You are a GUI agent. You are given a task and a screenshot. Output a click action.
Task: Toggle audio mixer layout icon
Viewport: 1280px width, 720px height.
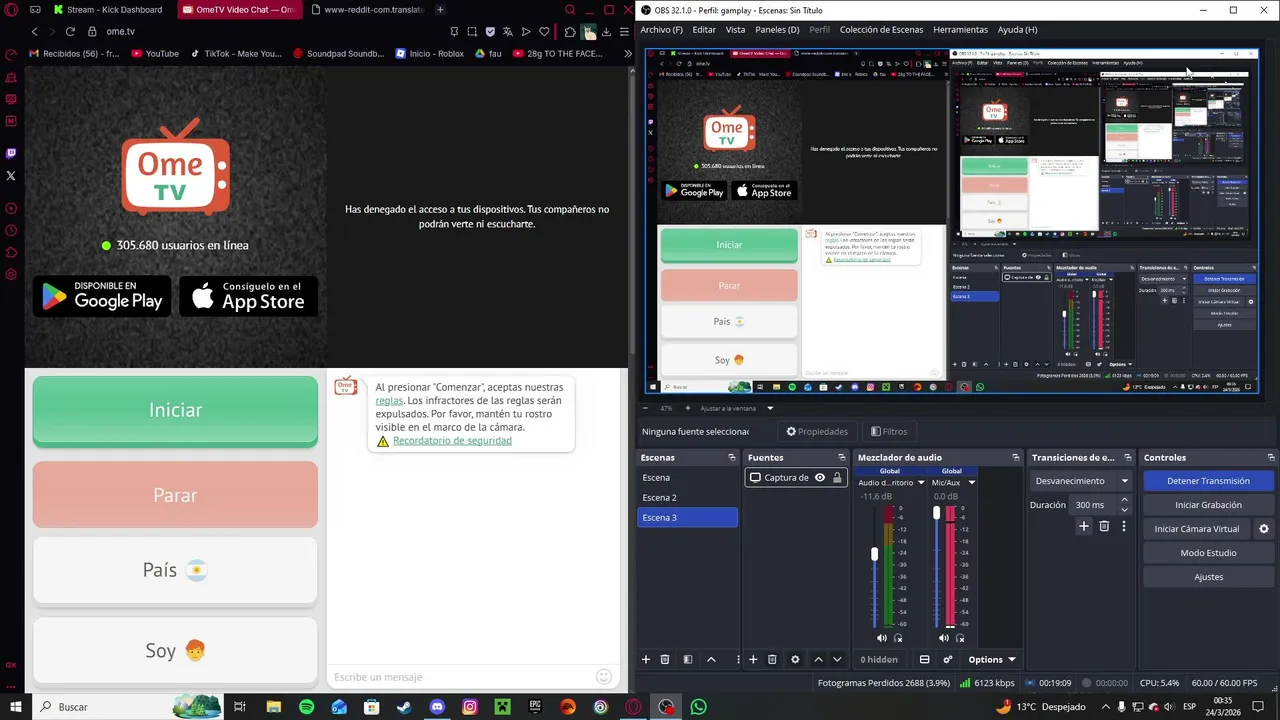(924, 659)
